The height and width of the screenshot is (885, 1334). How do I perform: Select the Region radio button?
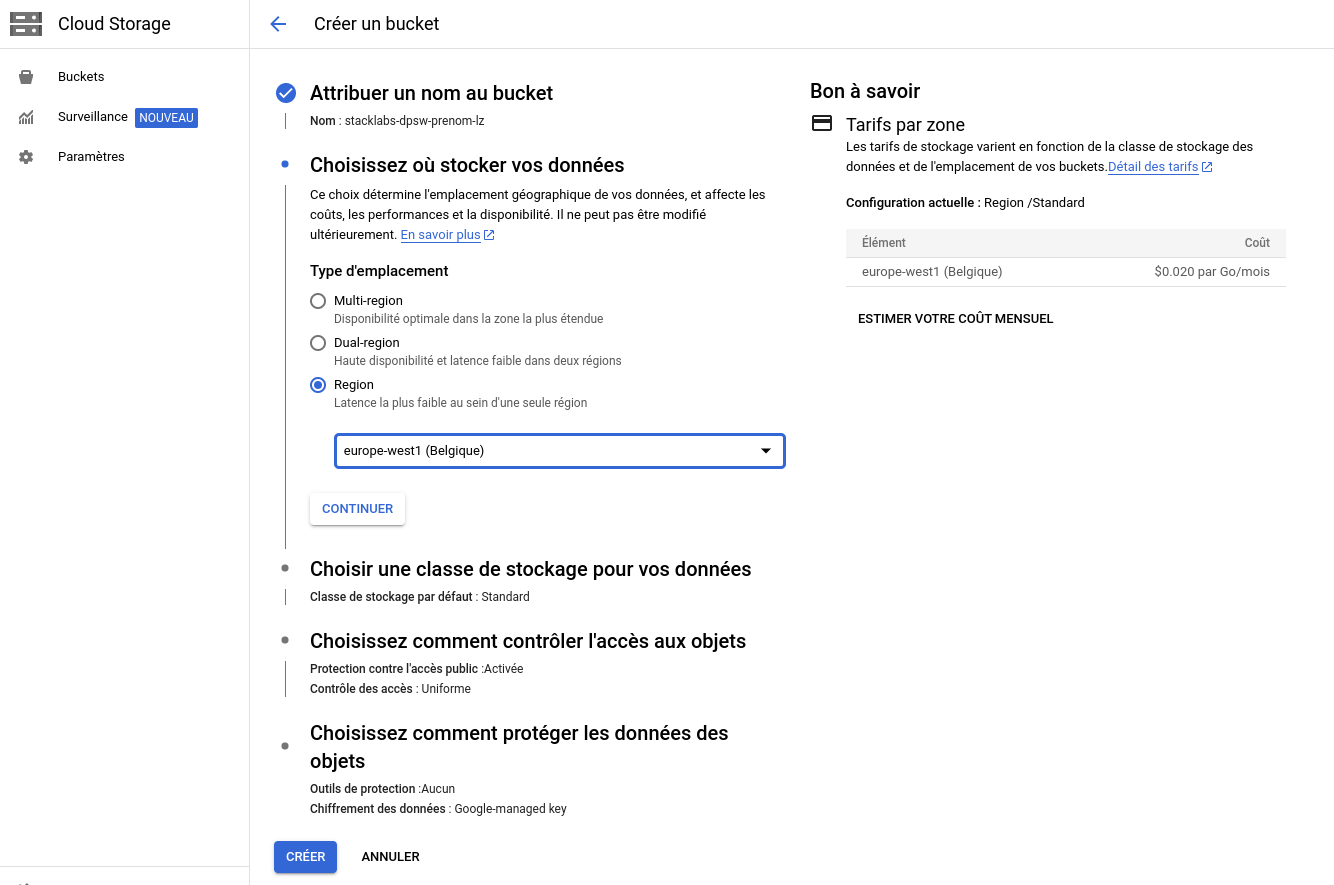[x=318, y=385]
